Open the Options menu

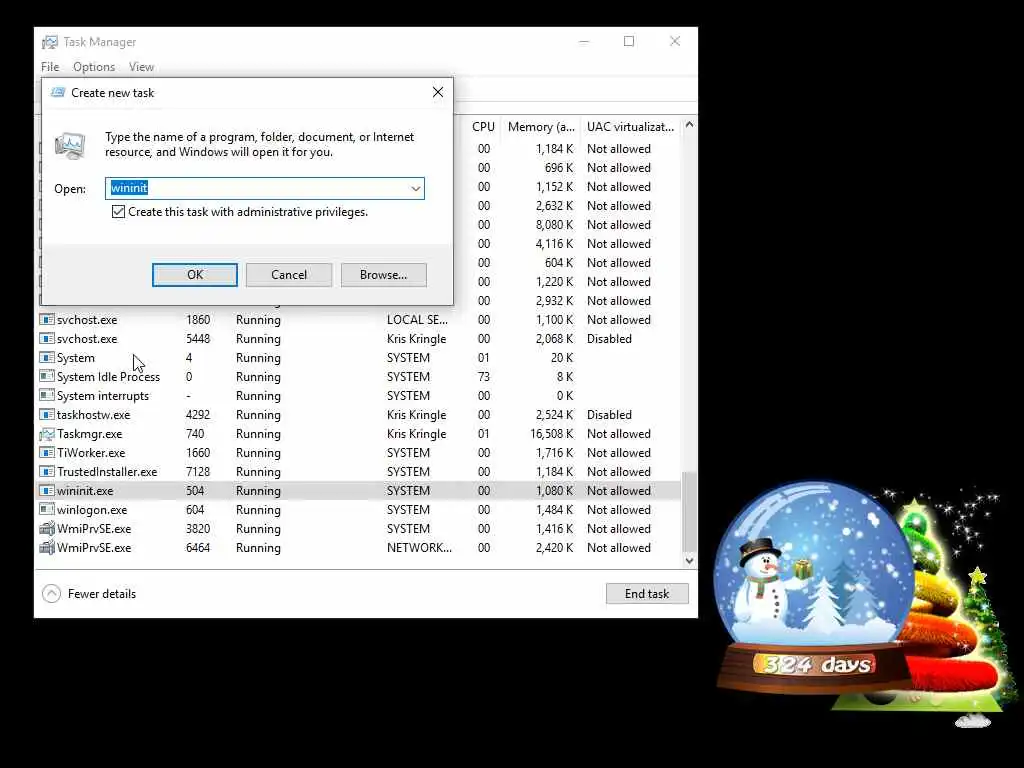click(94, 67)
